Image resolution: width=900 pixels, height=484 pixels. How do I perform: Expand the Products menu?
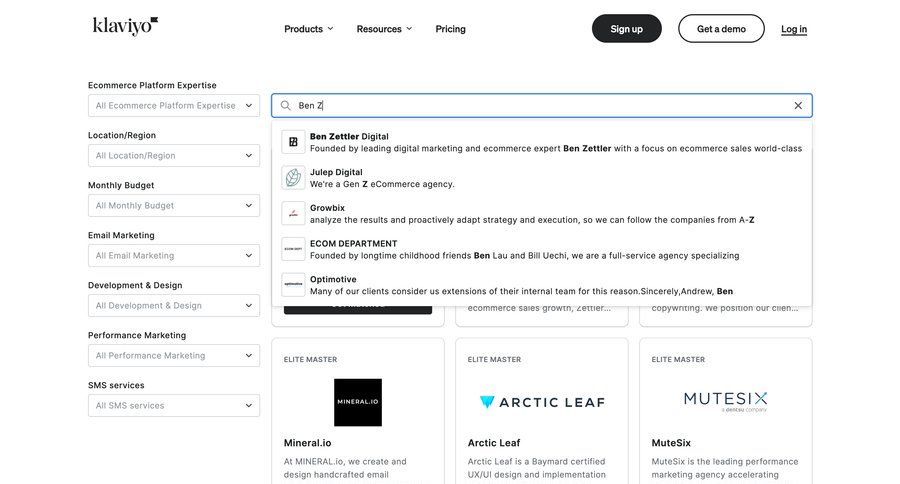coord(309,29)
